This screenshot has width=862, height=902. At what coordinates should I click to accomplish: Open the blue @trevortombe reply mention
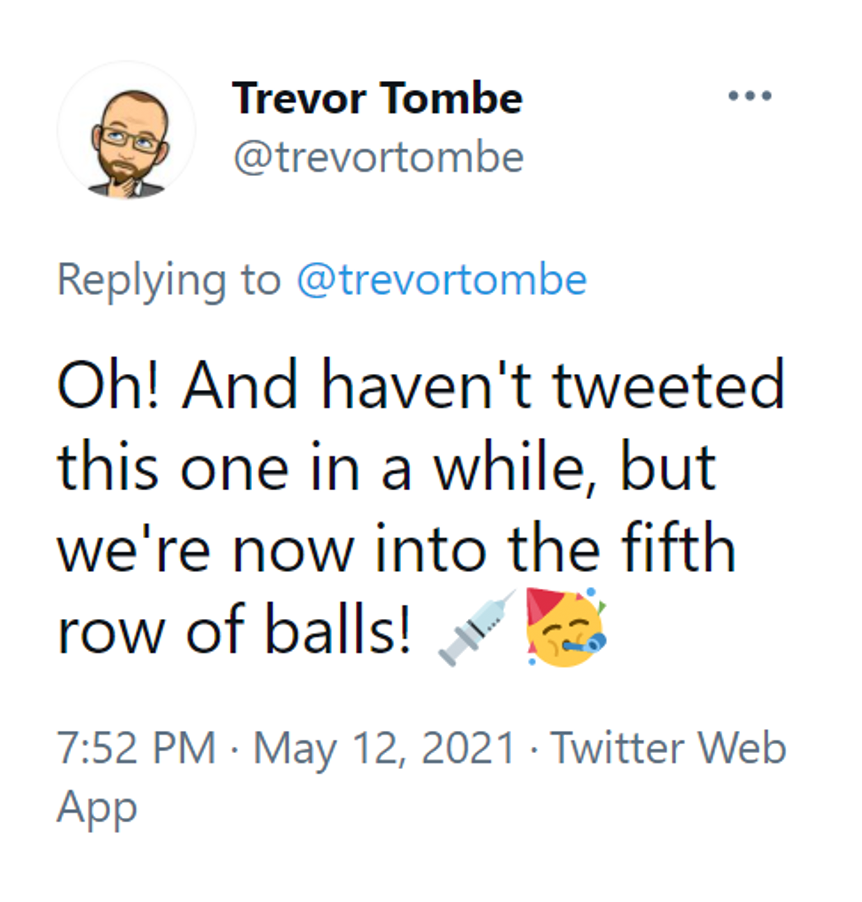441,280
